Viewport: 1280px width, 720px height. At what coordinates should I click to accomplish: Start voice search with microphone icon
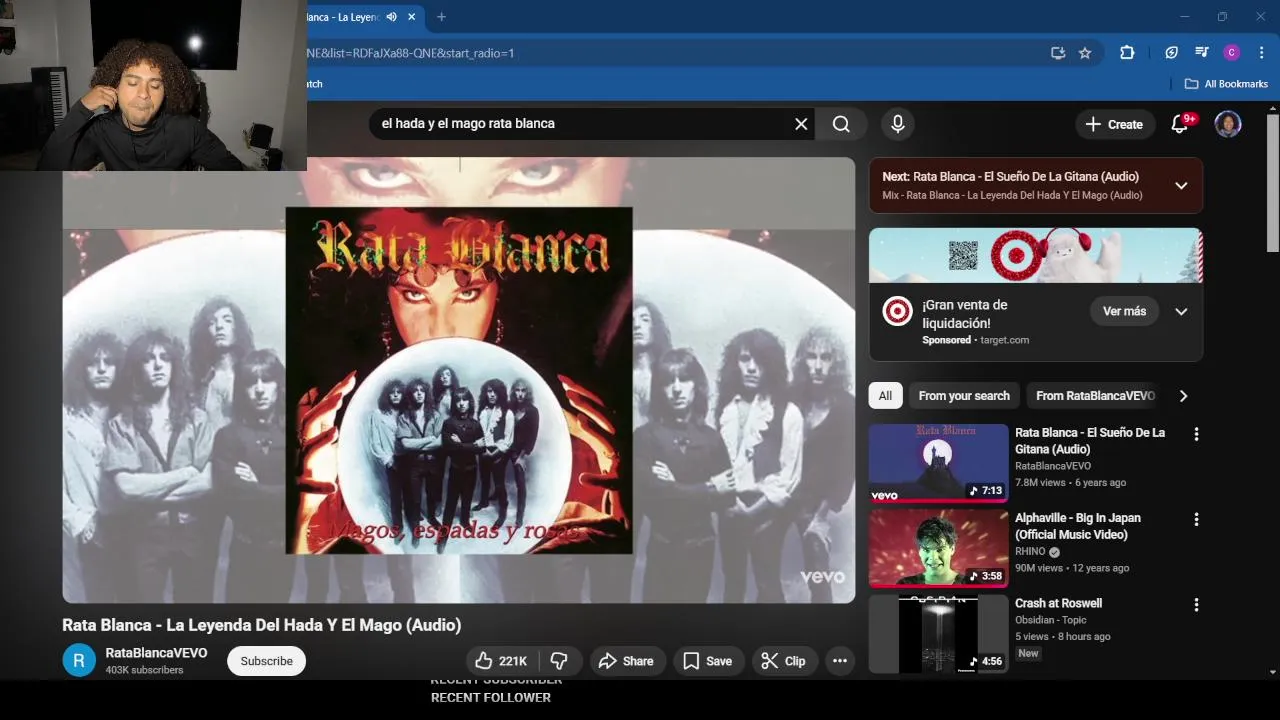click(x=898, y=124)
